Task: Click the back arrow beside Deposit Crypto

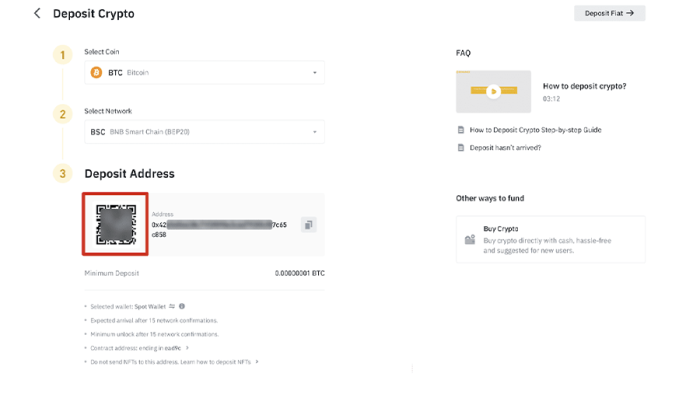Action: (x=38, y=14)
